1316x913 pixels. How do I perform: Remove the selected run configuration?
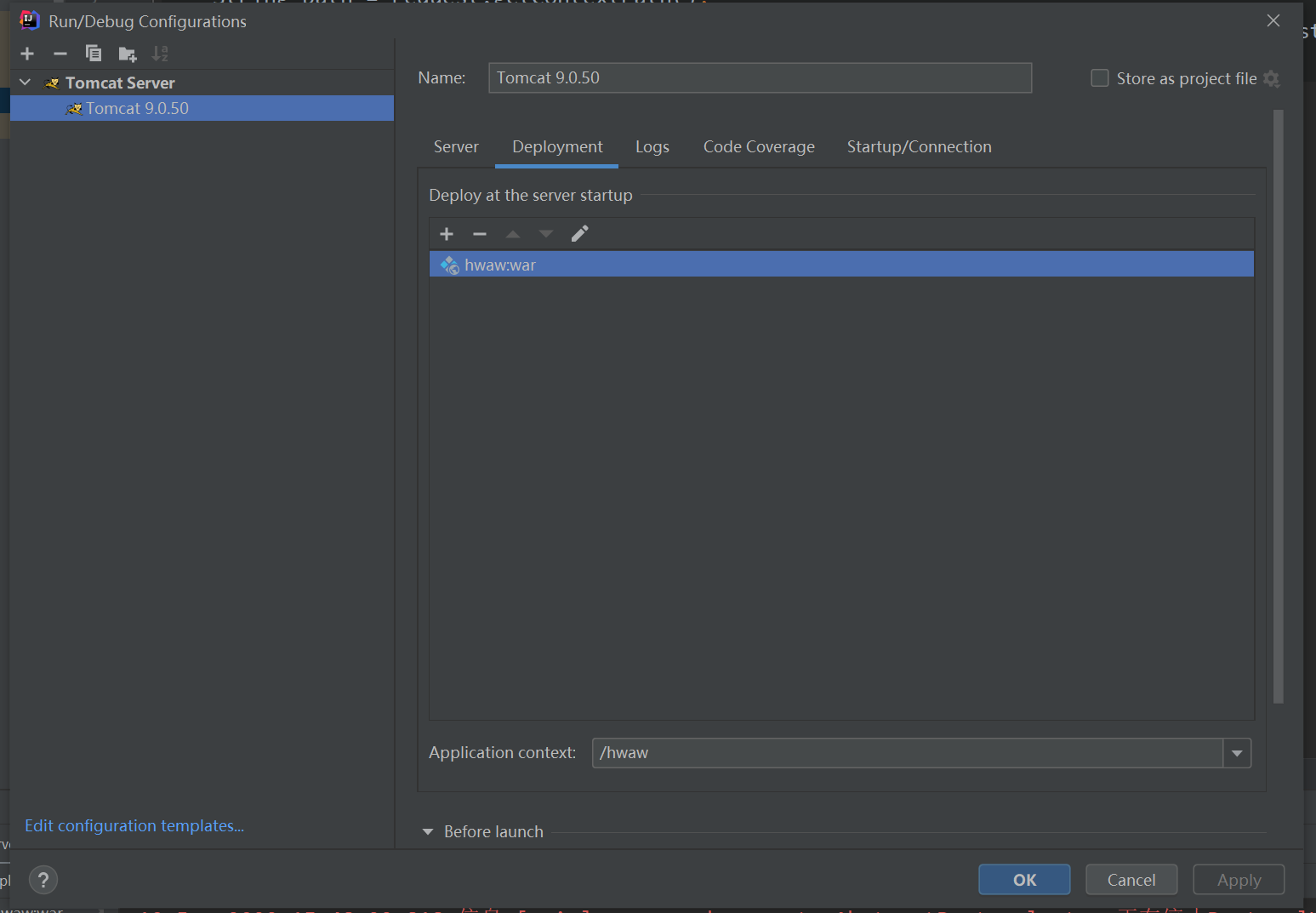pyautogui.click(x=60, y=54)
